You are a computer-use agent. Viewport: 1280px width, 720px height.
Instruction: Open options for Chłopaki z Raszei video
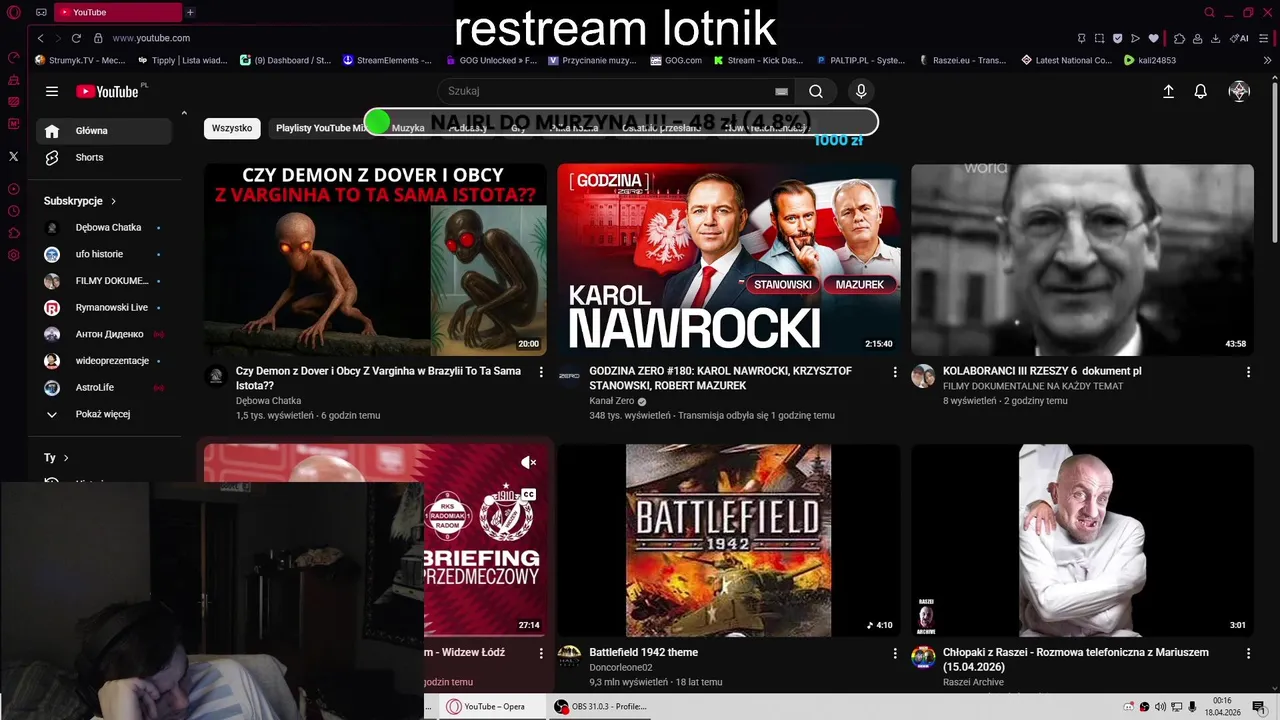[1248, 653]
